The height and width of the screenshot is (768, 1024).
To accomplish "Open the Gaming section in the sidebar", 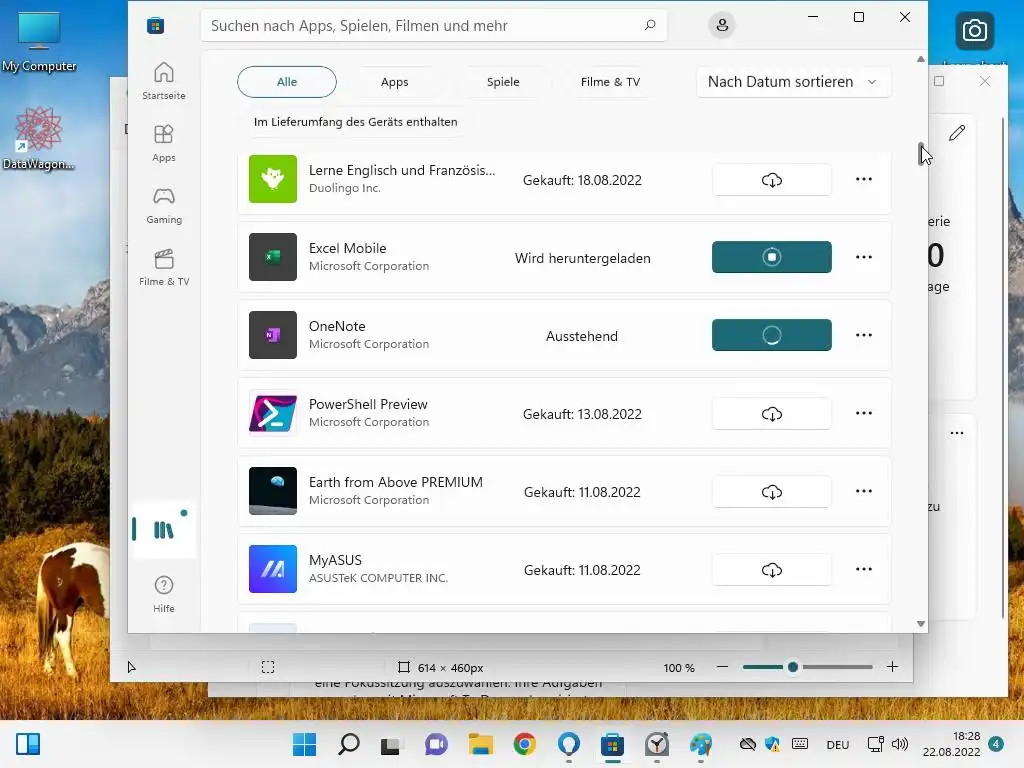I will point(164,205).
